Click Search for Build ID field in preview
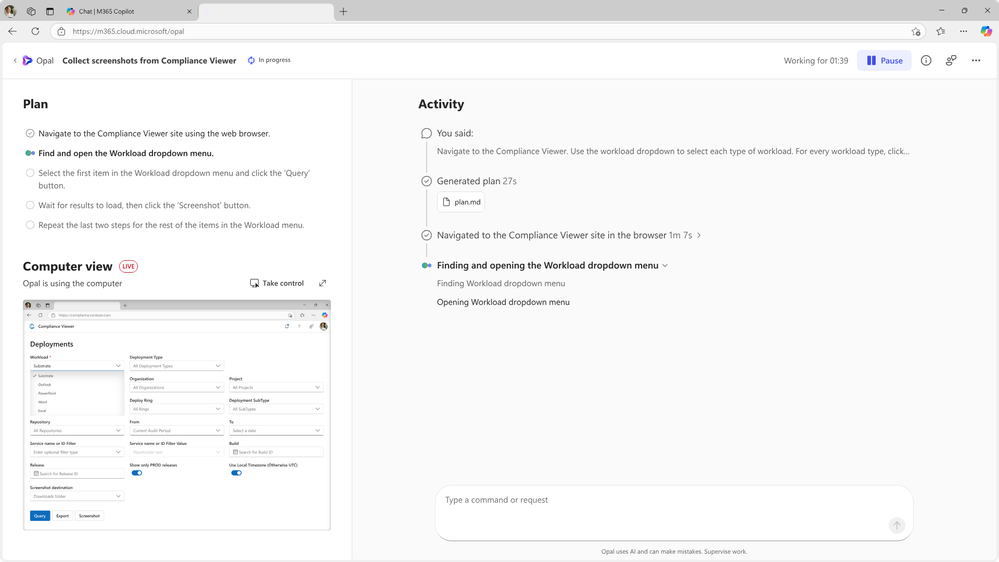Screen dimensions: 999x562 pyautogui.click(x=276, y=452)
